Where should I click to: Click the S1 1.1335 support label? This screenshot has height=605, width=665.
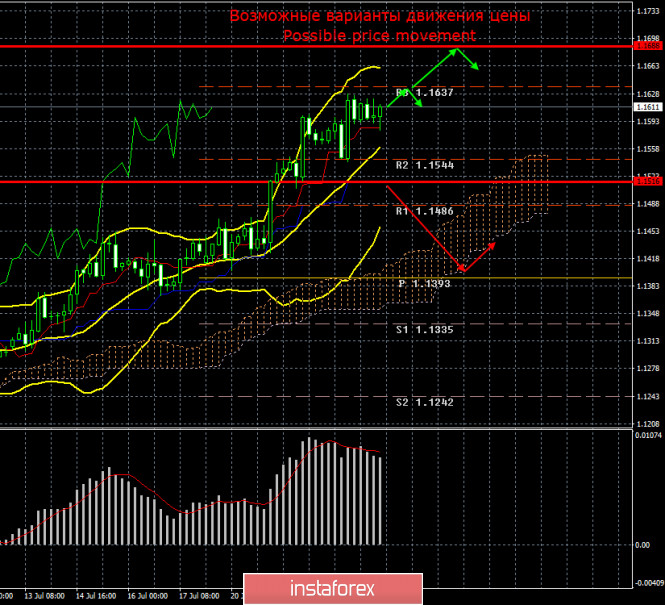coord(423,327)
